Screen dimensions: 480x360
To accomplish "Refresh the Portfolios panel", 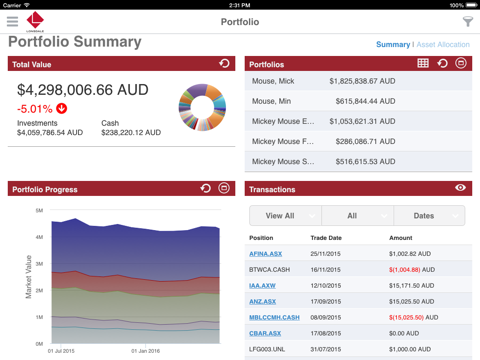I will click(442, 63).
